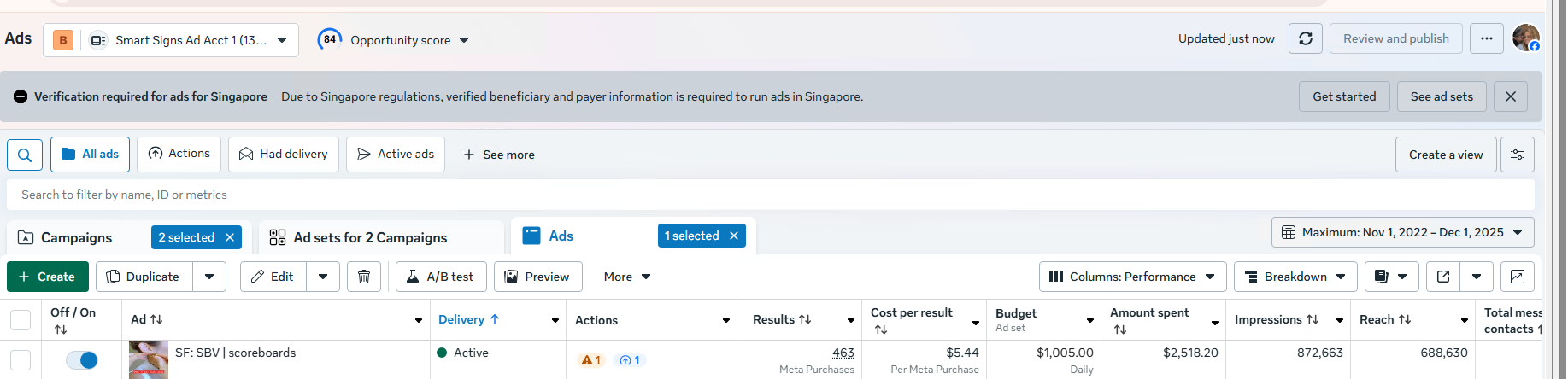Screen dimensions: 1568x379
Task: Open view settings sliders icon
Action: [1518, 155]
